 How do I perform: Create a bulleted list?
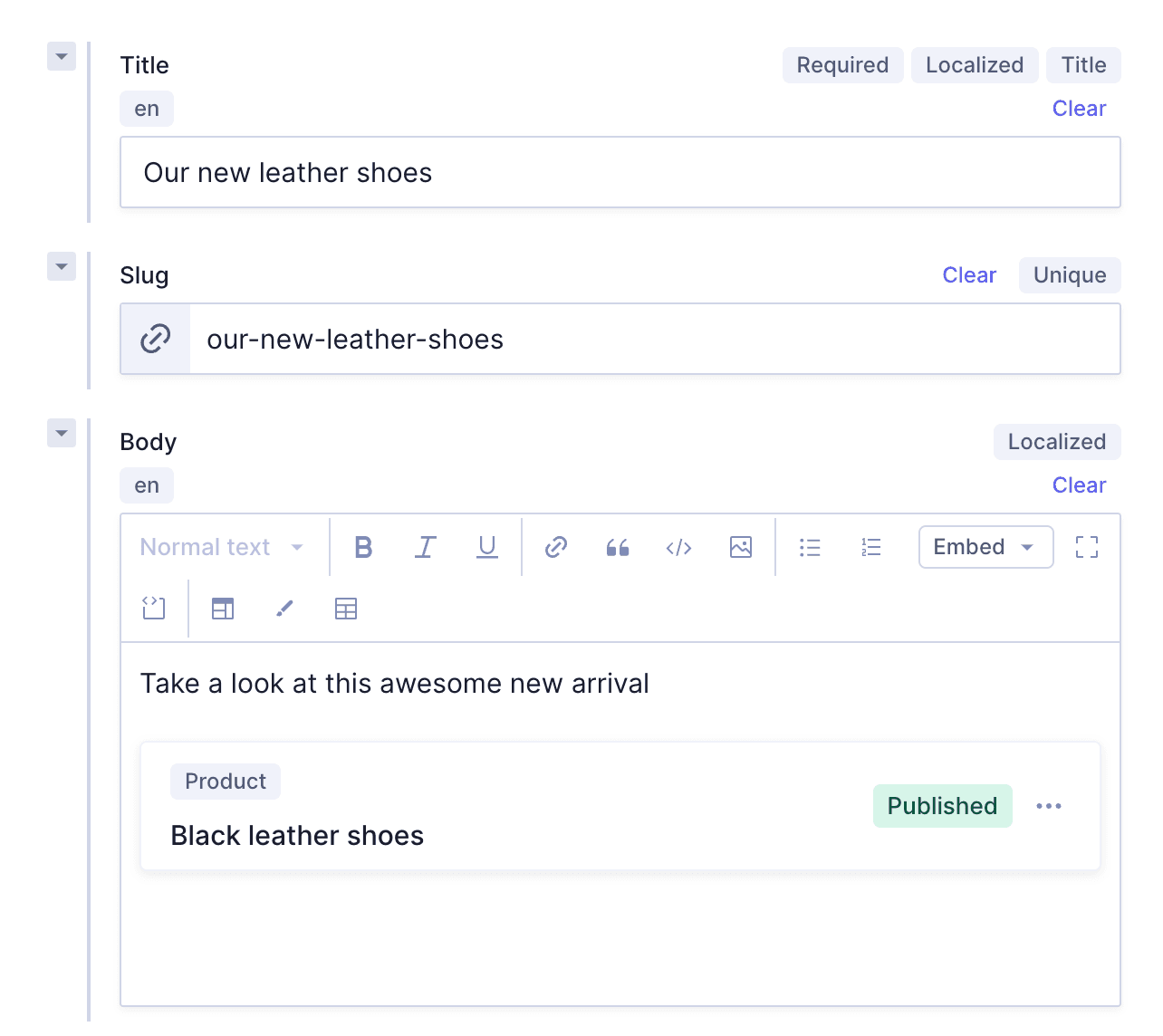click(x=810, y=547)
